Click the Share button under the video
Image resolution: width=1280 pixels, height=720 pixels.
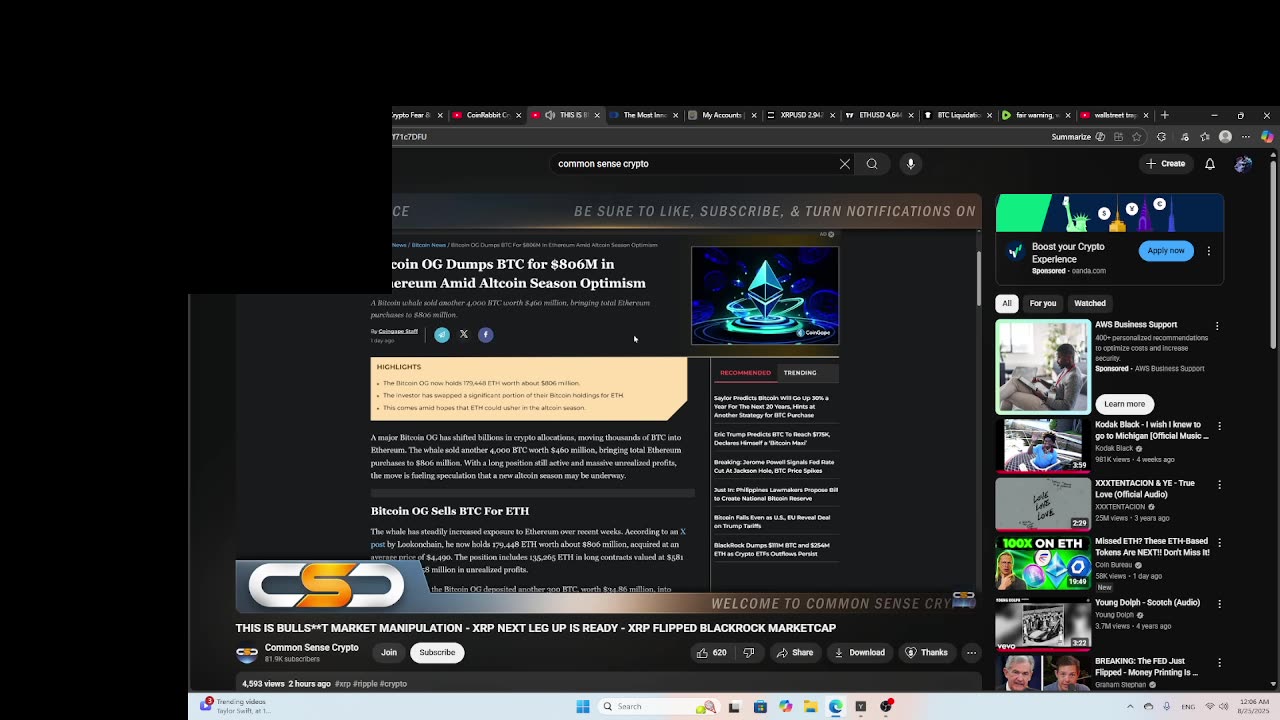(x=795, y=653)
